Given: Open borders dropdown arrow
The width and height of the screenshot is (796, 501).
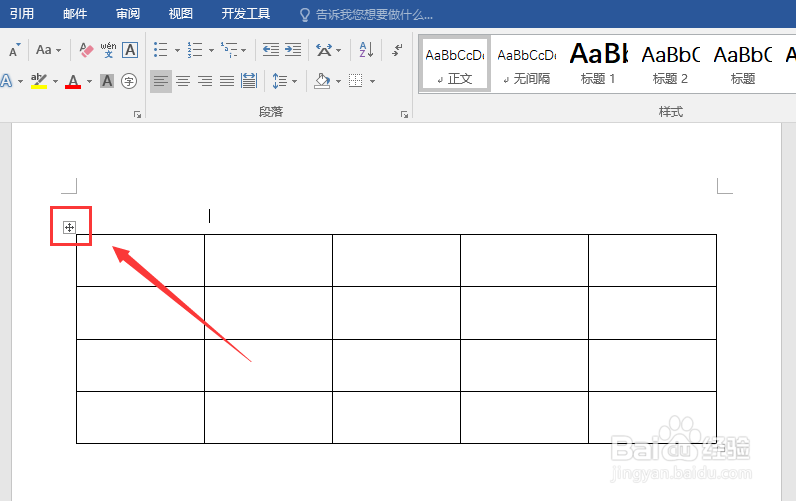Looking at the screenshot, I should click(x=372, y=81).
